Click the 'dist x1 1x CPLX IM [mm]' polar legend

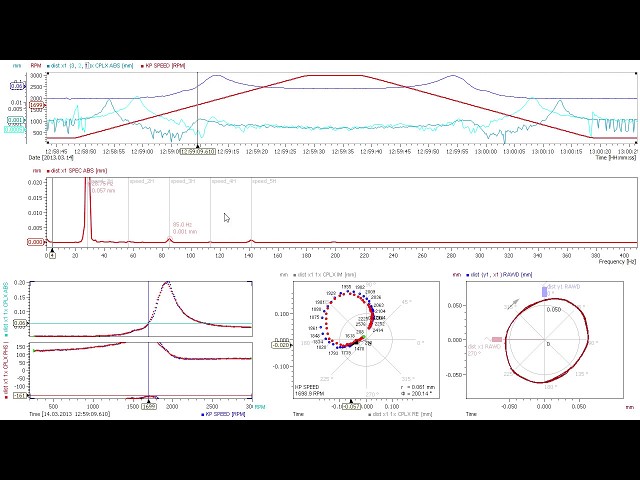pyautogui.click(x=325, y=275)
